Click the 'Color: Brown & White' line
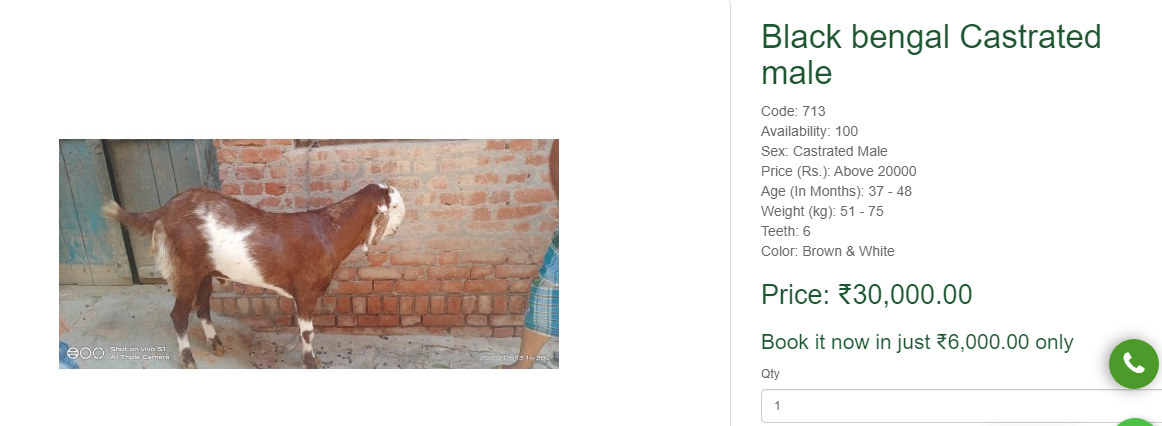 pos(828,251)
